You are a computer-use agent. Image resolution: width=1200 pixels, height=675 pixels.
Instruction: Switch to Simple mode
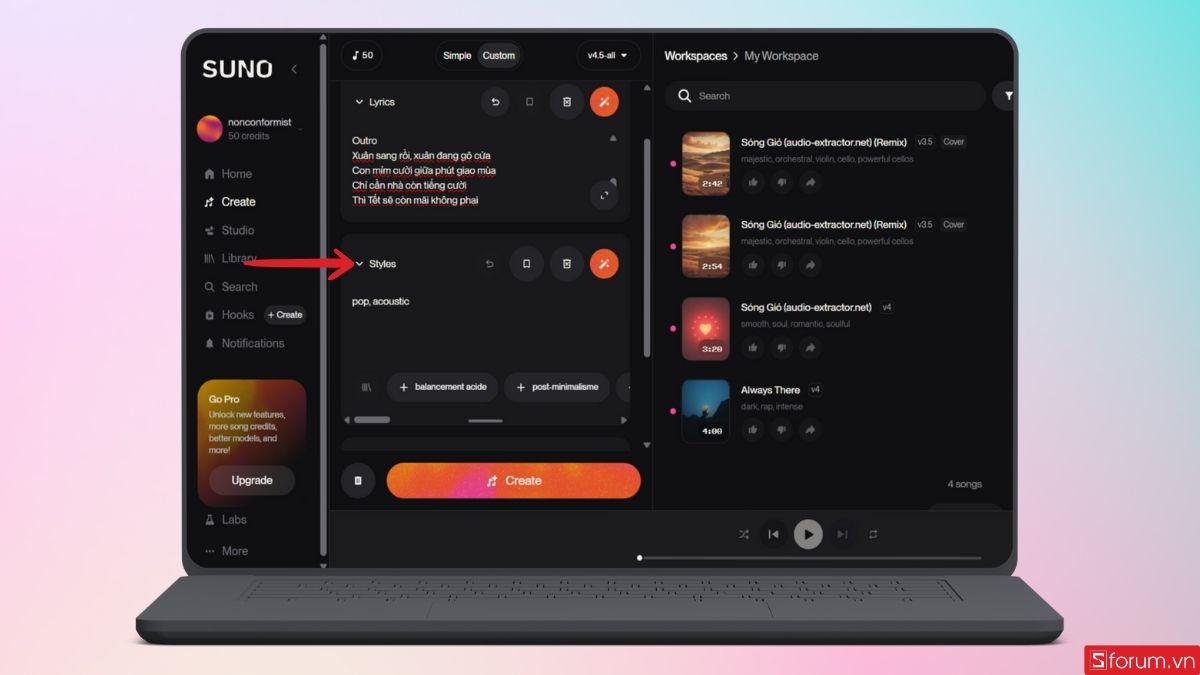(457, 55)
